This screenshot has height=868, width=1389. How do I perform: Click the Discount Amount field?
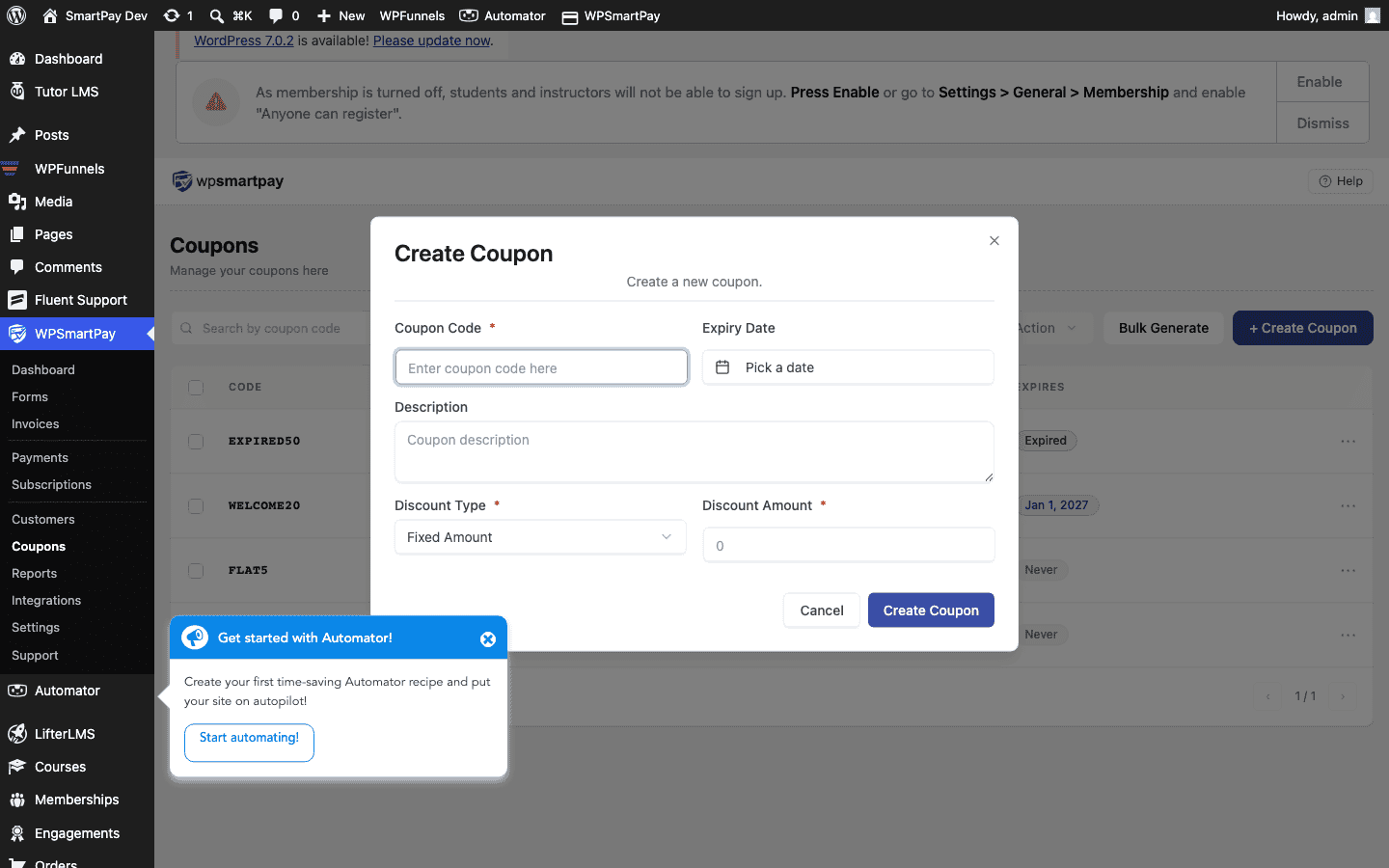pos(849,545)
